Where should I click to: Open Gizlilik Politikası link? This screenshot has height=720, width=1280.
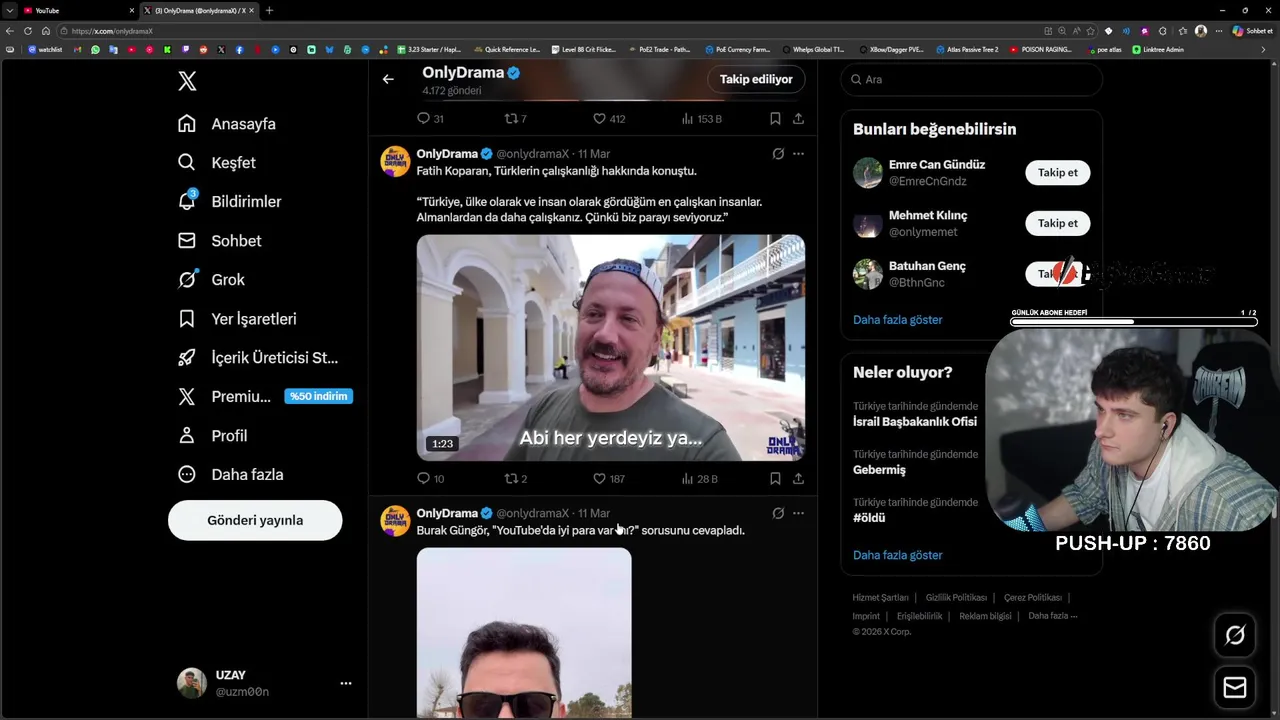956,598
